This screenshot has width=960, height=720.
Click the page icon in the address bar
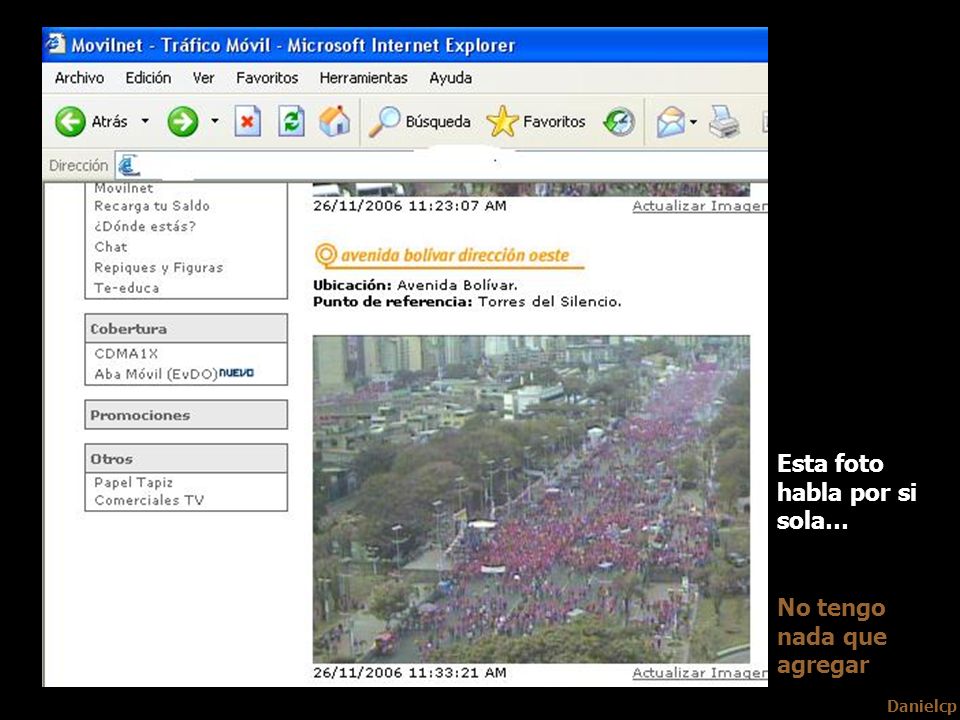[129, 165]
